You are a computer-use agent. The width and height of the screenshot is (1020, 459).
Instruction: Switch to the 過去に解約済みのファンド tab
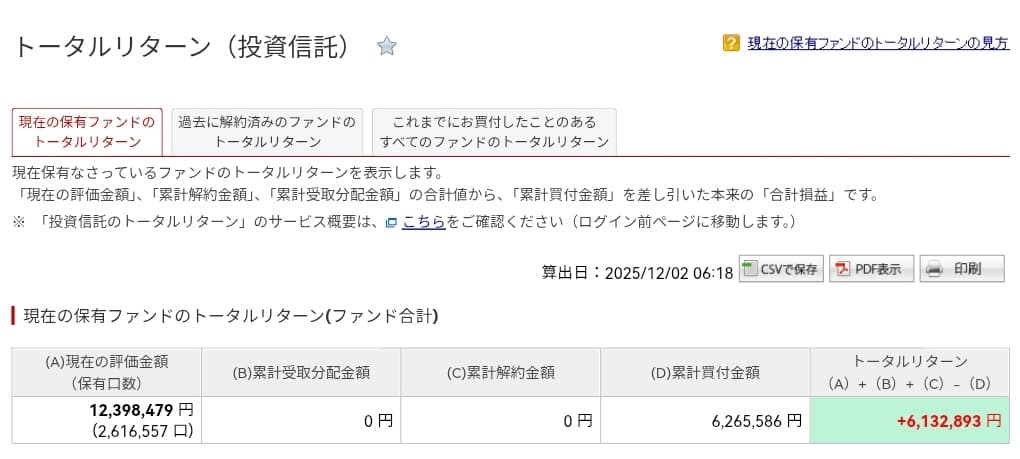[266, 132]
